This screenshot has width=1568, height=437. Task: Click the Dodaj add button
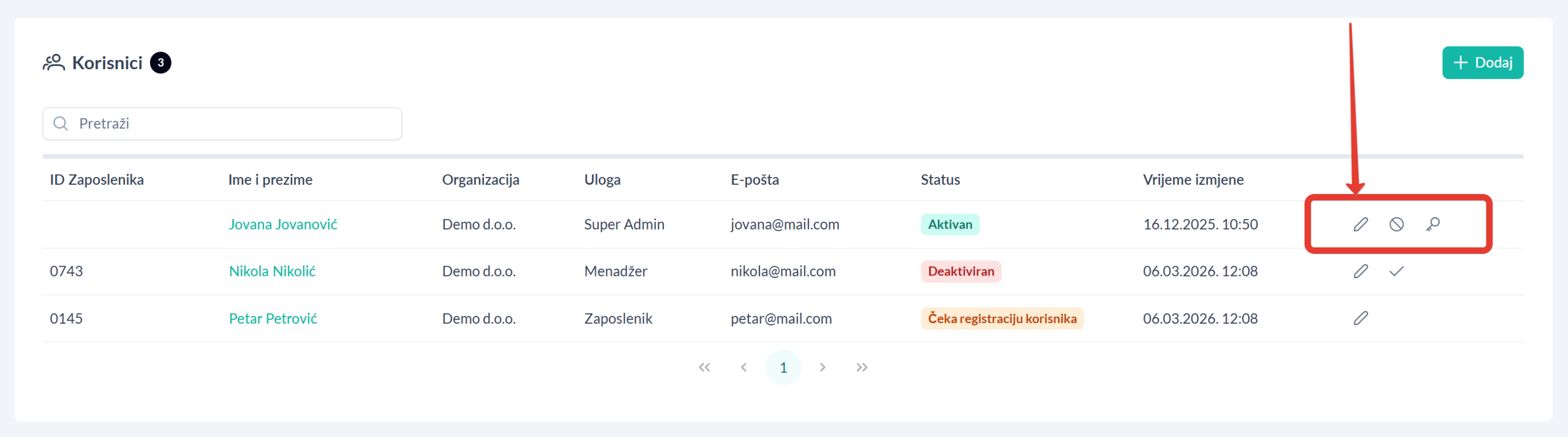1482,62
